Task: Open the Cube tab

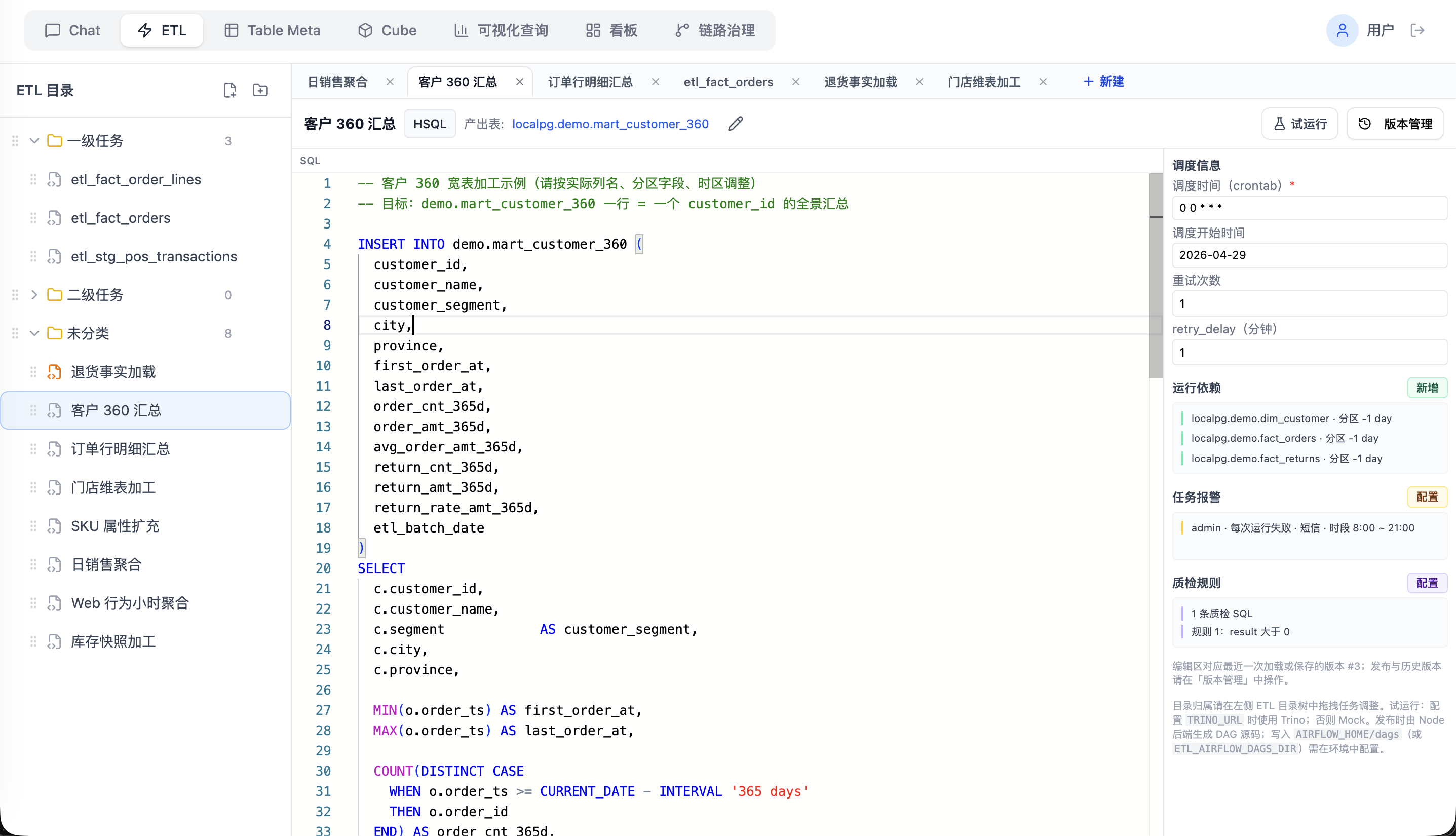Action: (x=387, y=30)
